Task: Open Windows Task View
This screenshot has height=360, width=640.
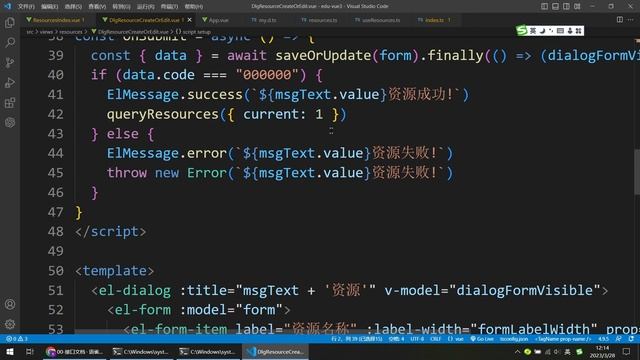Action: coord(29,351)
